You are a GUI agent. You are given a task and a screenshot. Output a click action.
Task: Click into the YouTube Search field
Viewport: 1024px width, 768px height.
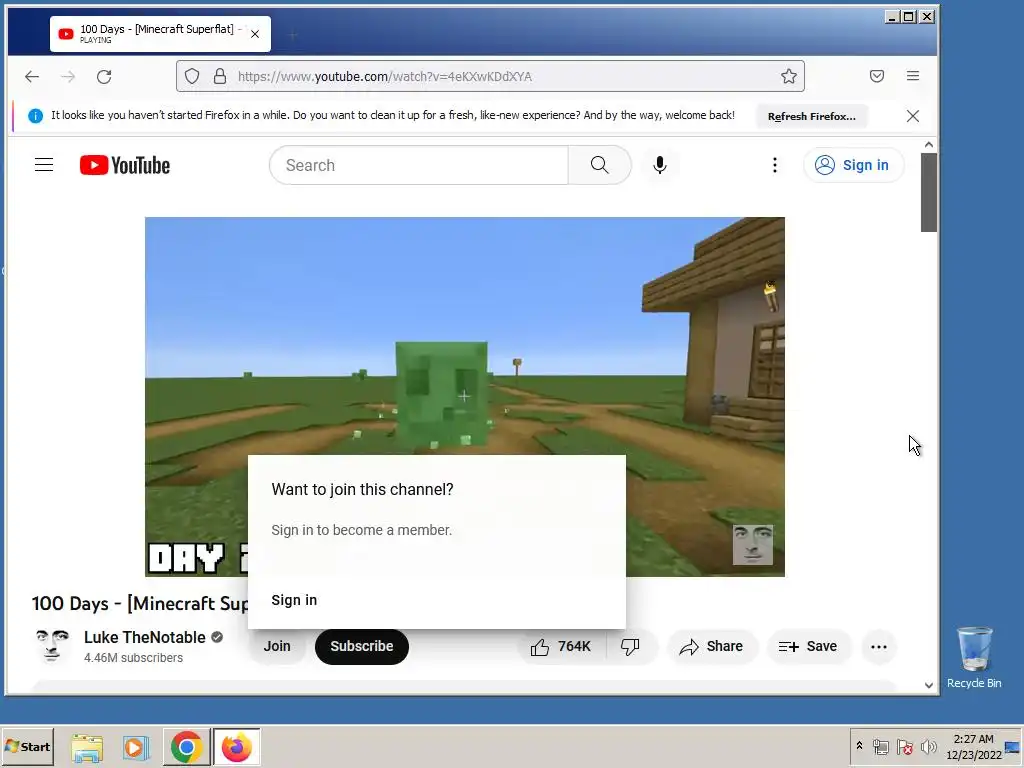click(419, 165)
